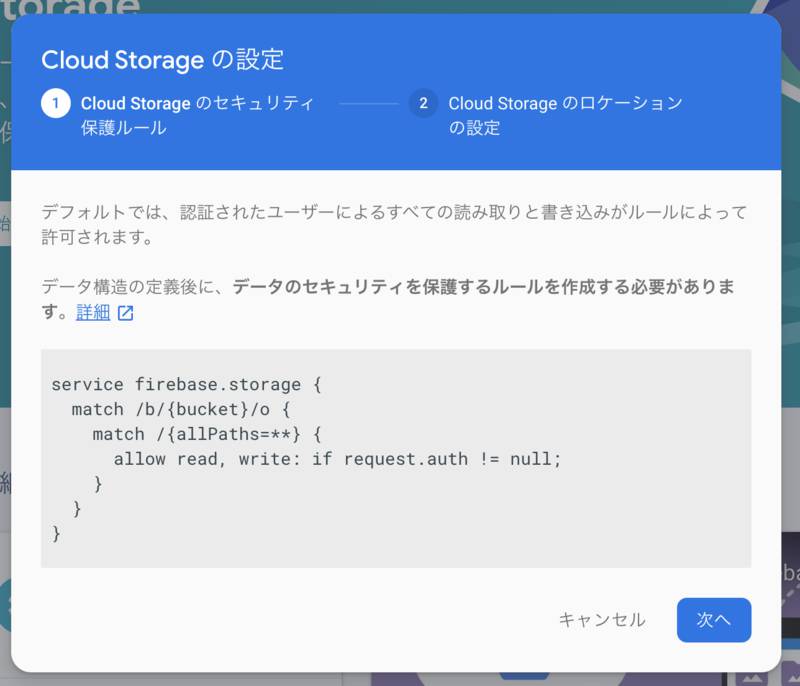Click the 次へ (Next) button
Screen dimensions: 800x686
coord(714,620)
